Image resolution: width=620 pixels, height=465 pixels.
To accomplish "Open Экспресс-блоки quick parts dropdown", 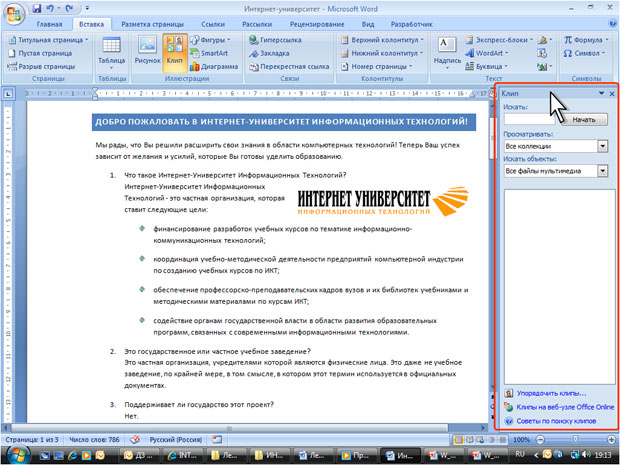I will [499, 40].
